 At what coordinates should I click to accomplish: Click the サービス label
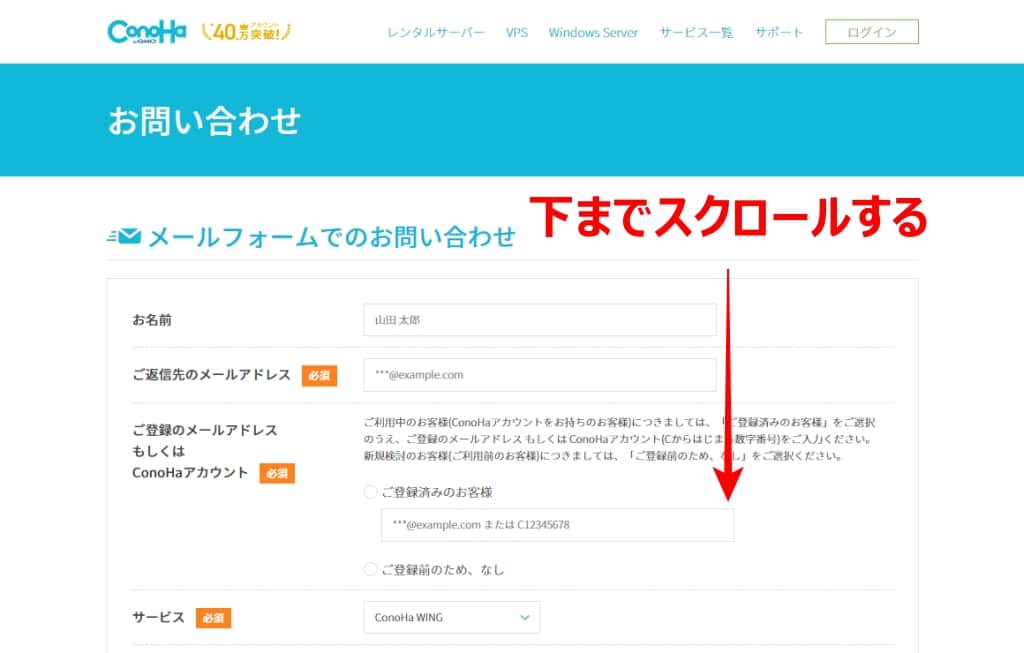159,617
